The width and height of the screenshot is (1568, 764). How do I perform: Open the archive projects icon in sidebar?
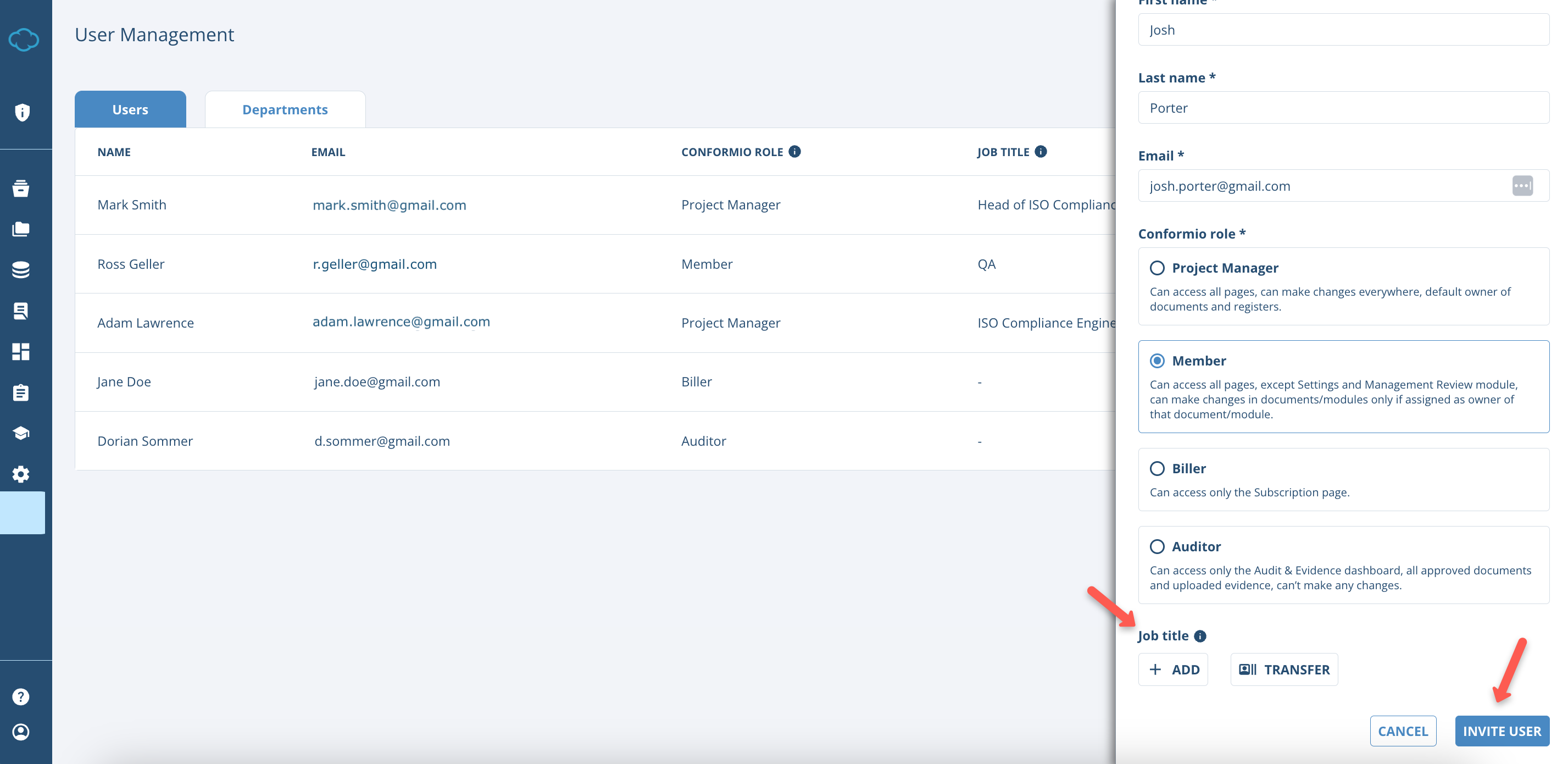pyautogui.click(x=22, y=189)
